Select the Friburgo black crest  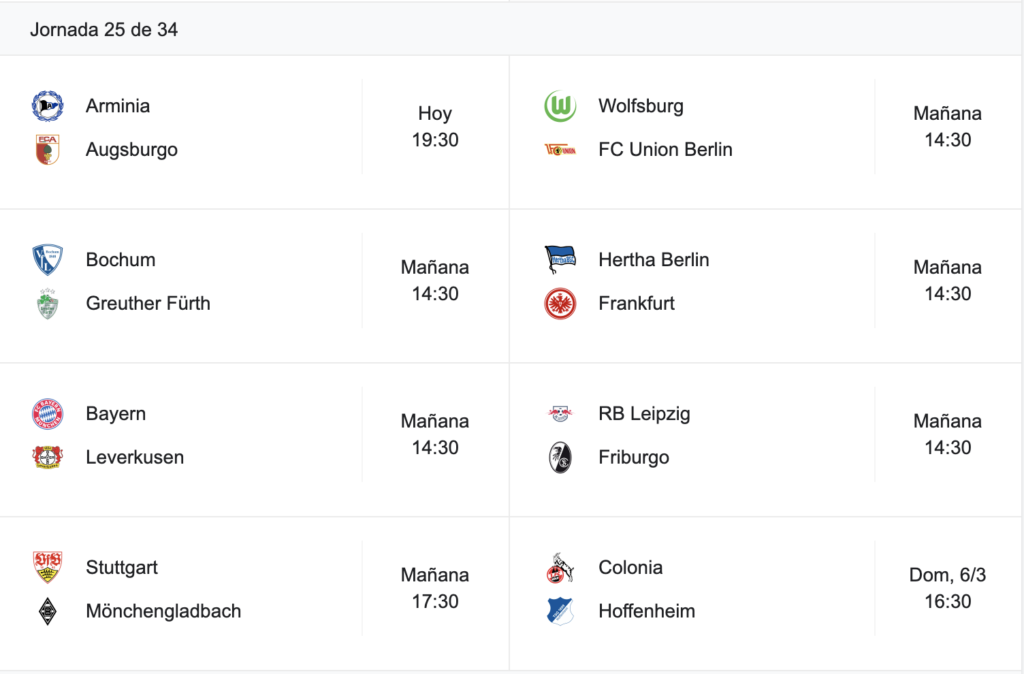(x=560, y=457)
